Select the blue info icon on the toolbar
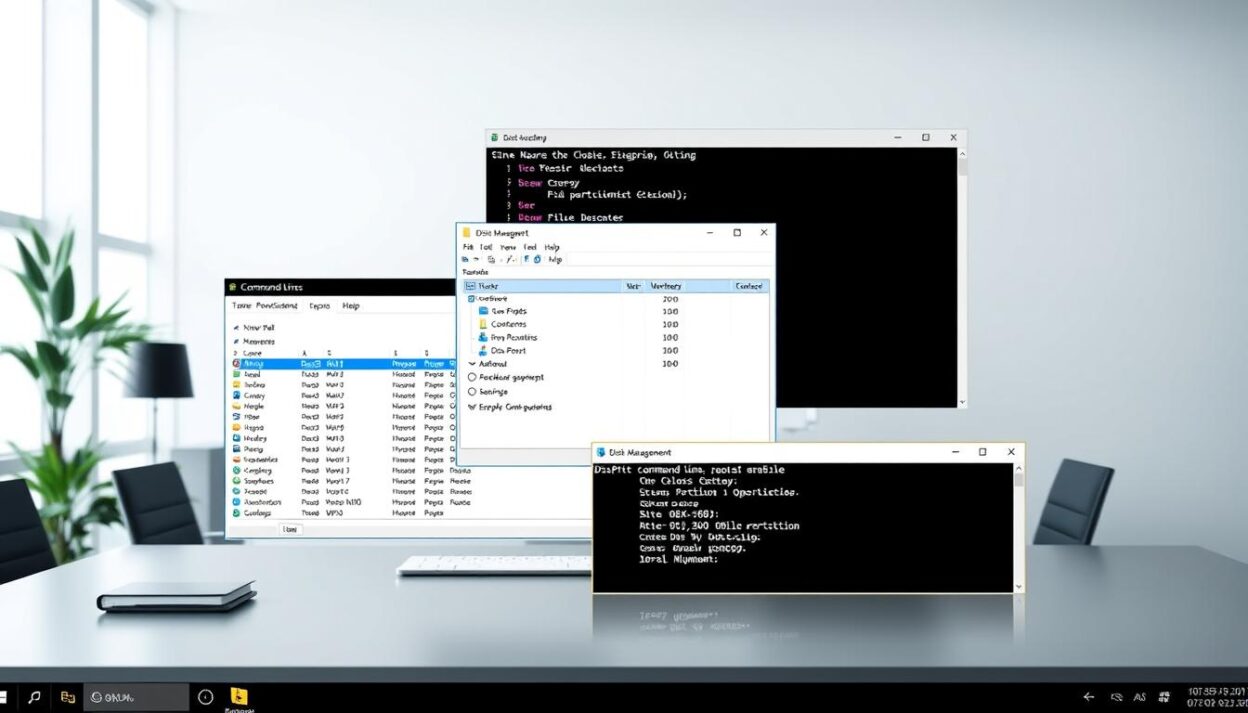The width and height of the screenshot is (1248, 713). pyautogui.click(x=527, y=259)
